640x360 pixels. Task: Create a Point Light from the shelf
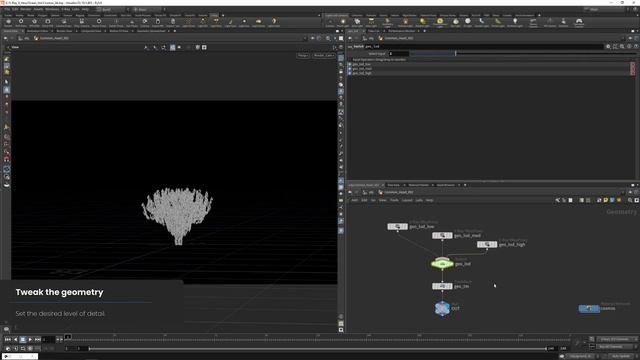click(343, 22)
